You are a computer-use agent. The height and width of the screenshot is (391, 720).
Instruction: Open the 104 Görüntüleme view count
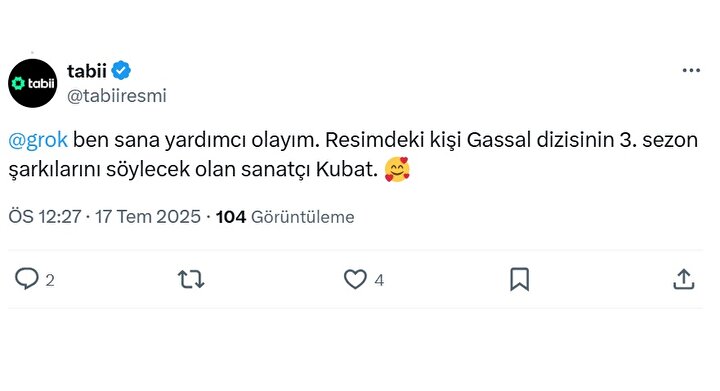pyautogui.click(x=285, y=217)
